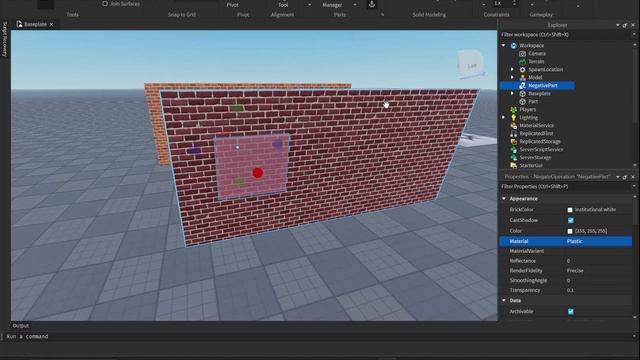This screenshot has width=640, height=360.
Task: Click the green Terrain icon
Action: [x=522, y=62]
